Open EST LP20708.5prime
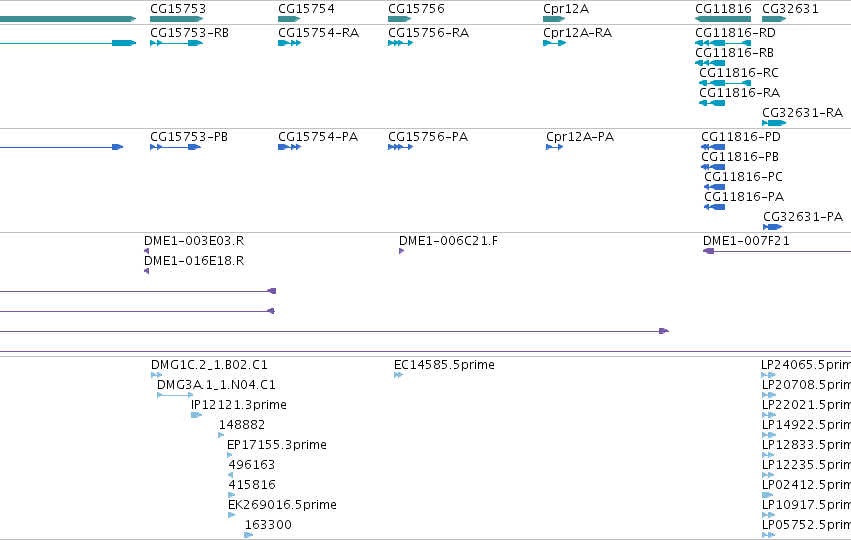This screenshot has height=540, width=851. 769,395
